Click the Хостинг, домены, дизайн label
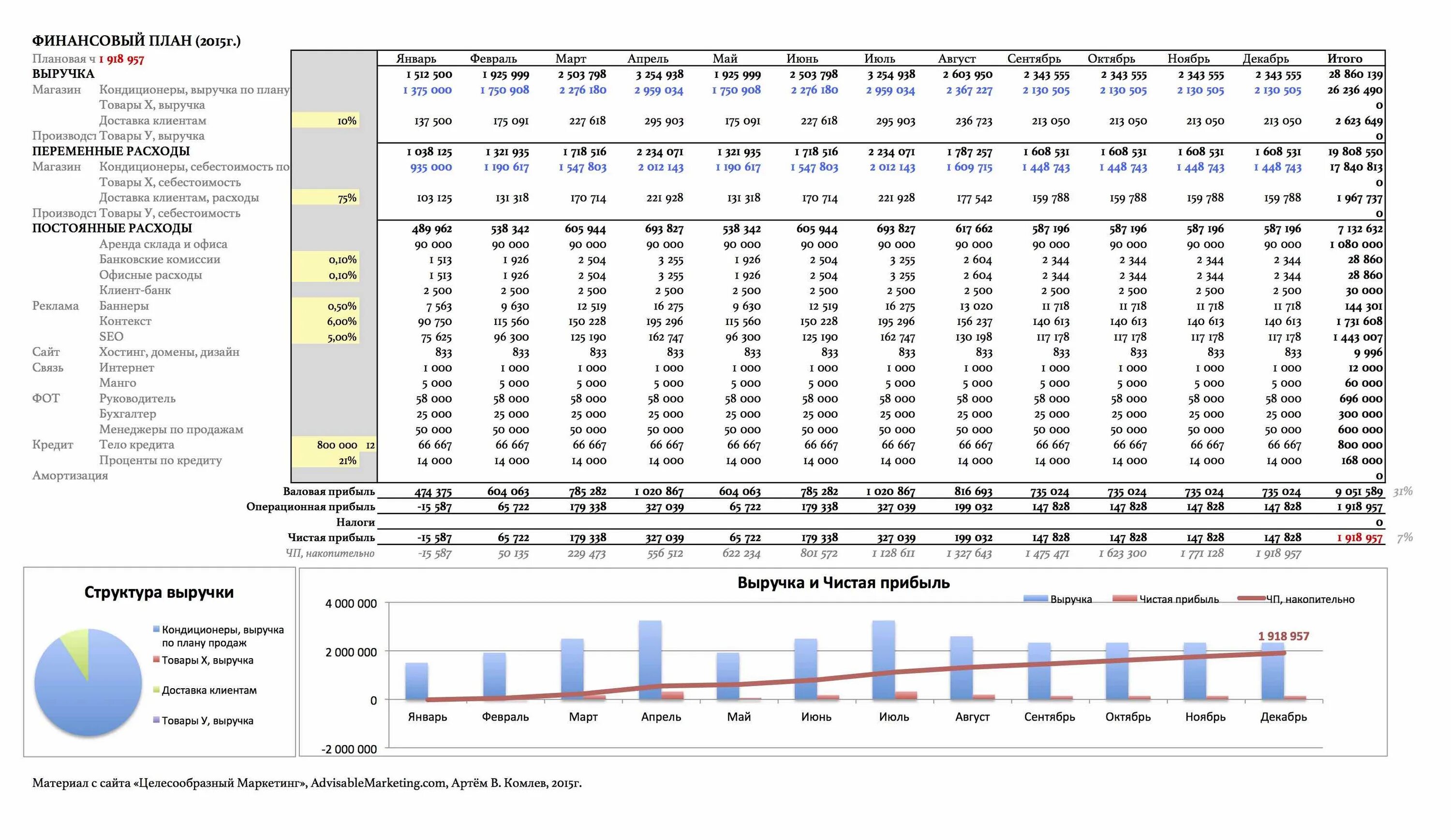The height and width of the screenshot is (840, 1451). (169, 352)
